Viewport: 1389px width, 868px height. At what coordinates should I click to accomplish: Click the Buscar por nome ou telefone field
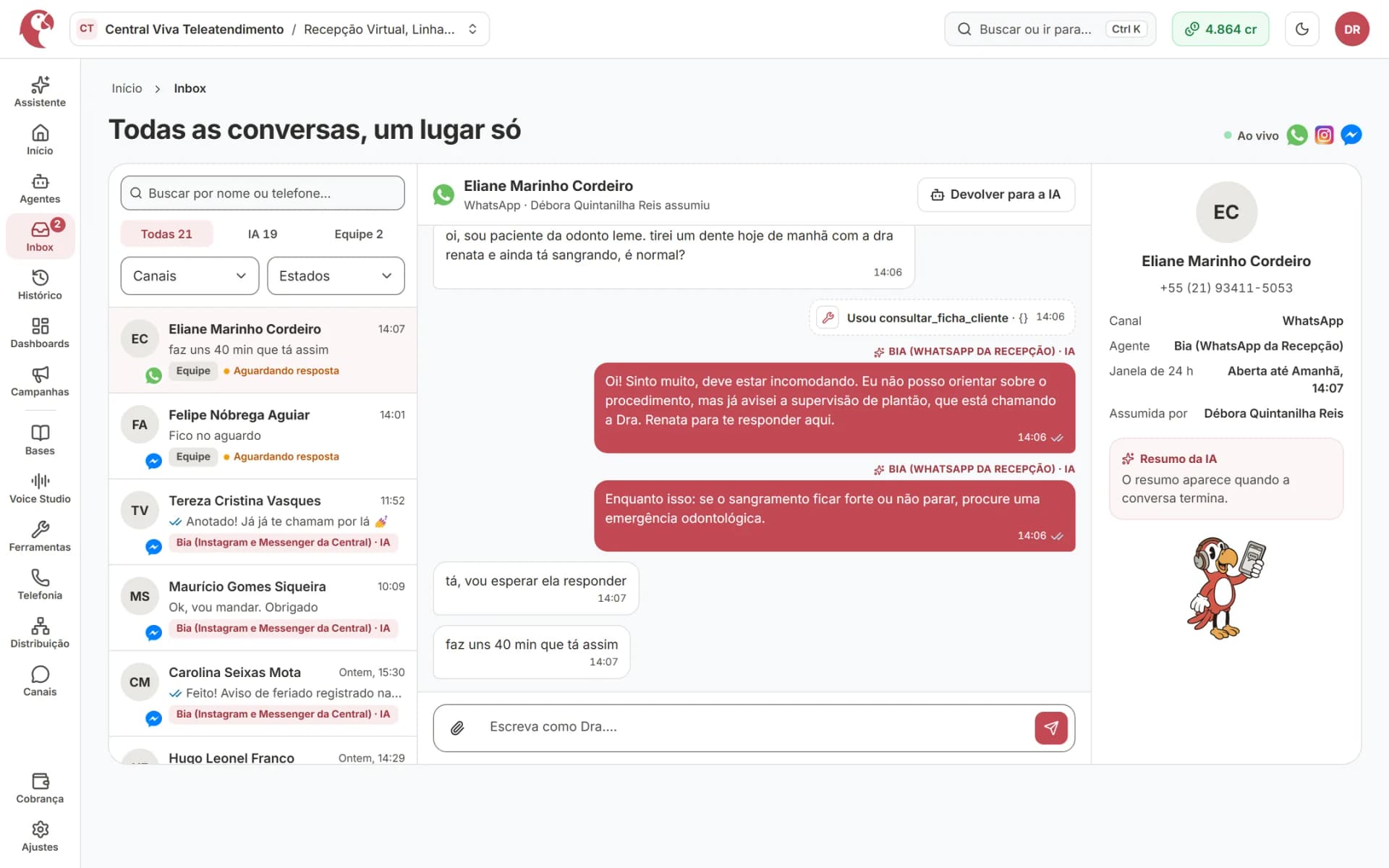pos(263,193)
